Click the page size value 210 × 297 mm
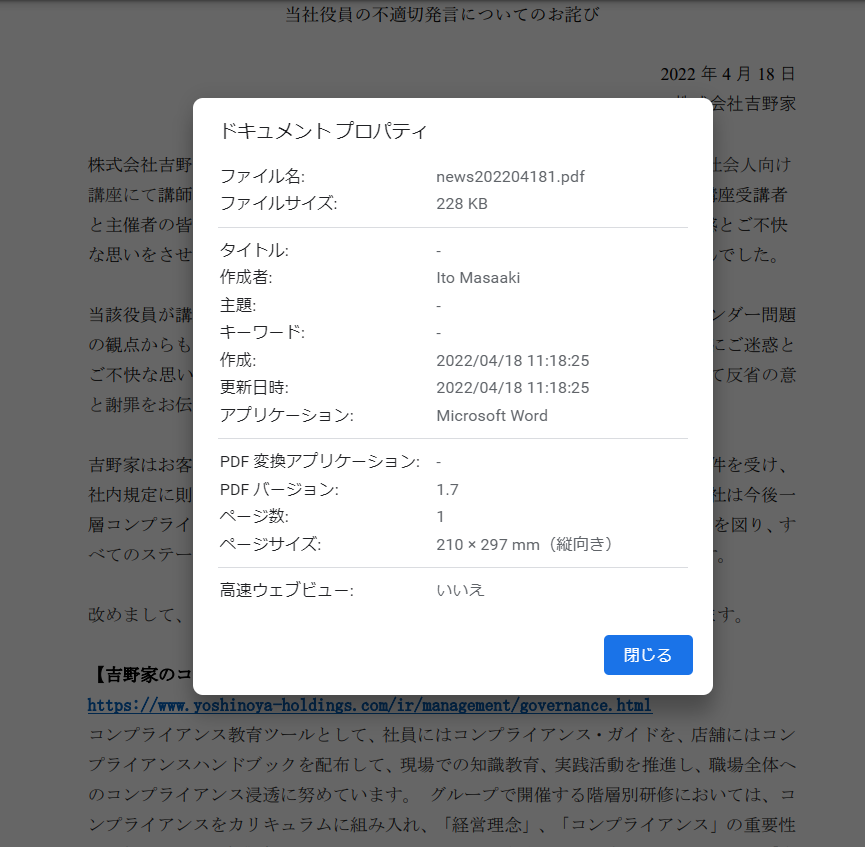 pos(524,544)
